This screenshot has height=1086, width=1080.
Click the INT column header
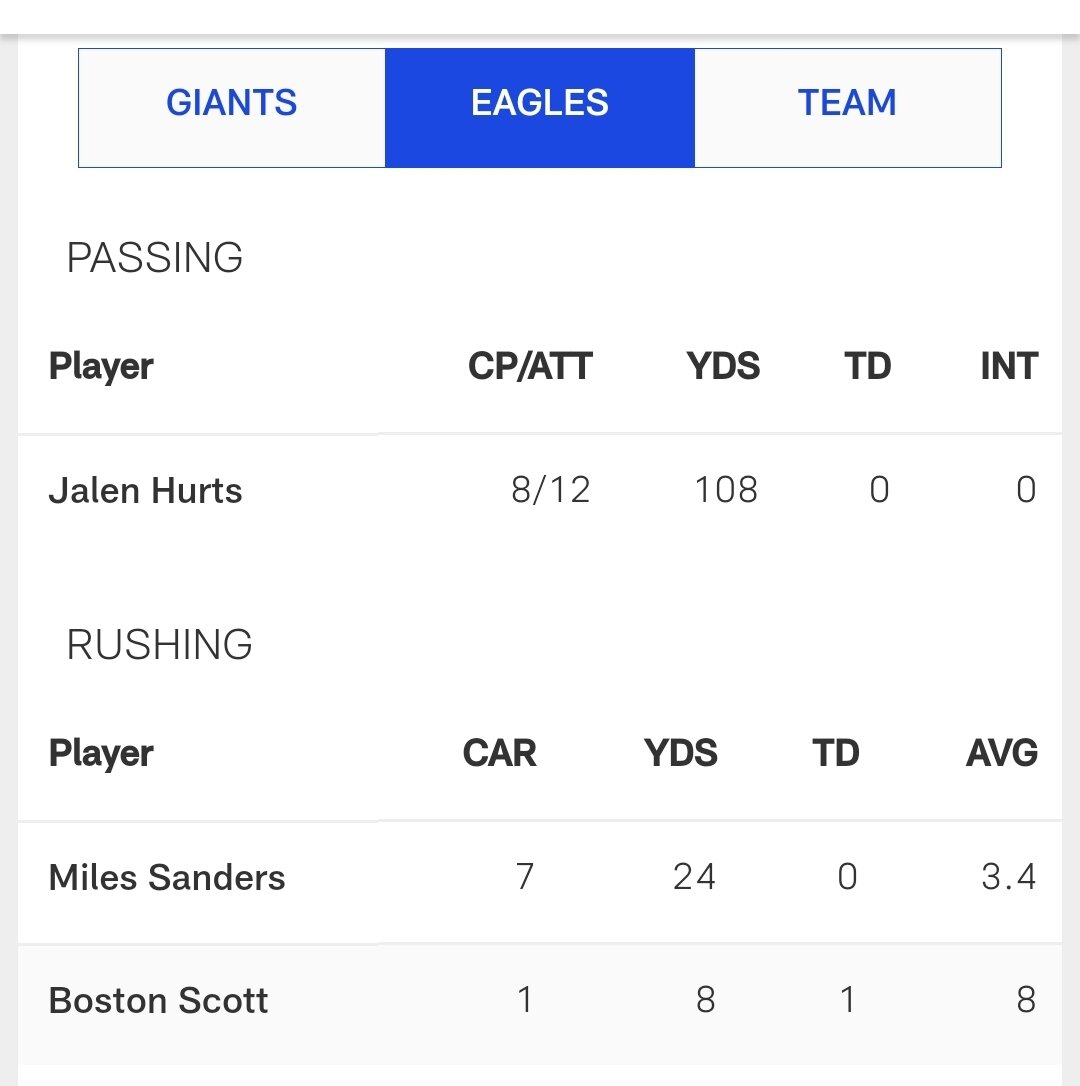1009,367
